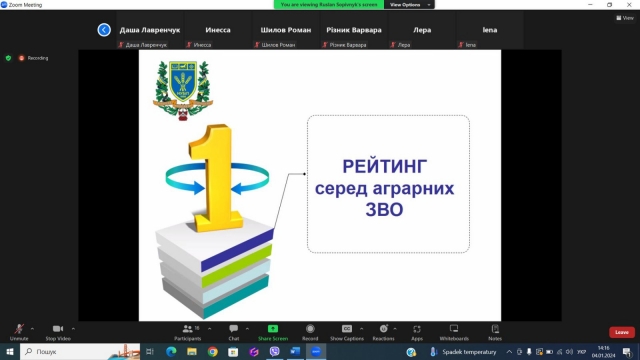
Task: Click the Zoom icon in the taskbar
Action: pos(316,351)
